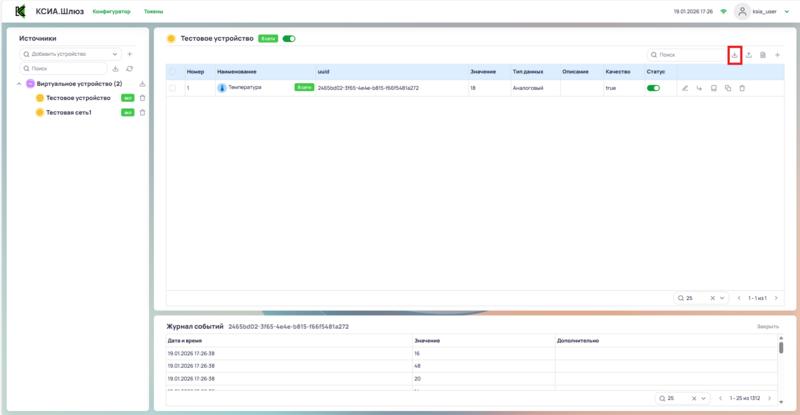The height and width of the screenshot is (415, 800).
Task: Click the upload icon above signals table
Action: [749, 55]
